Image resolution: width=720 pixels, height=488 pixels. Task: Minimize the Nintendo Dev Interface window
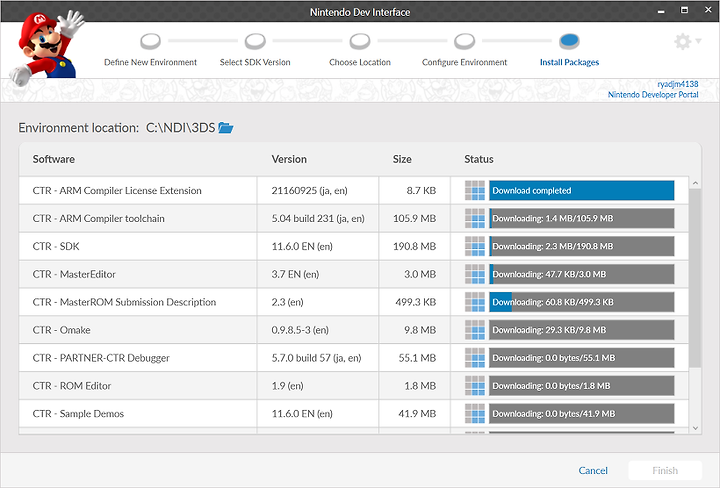pyautogui.click(x=661, y=11)
